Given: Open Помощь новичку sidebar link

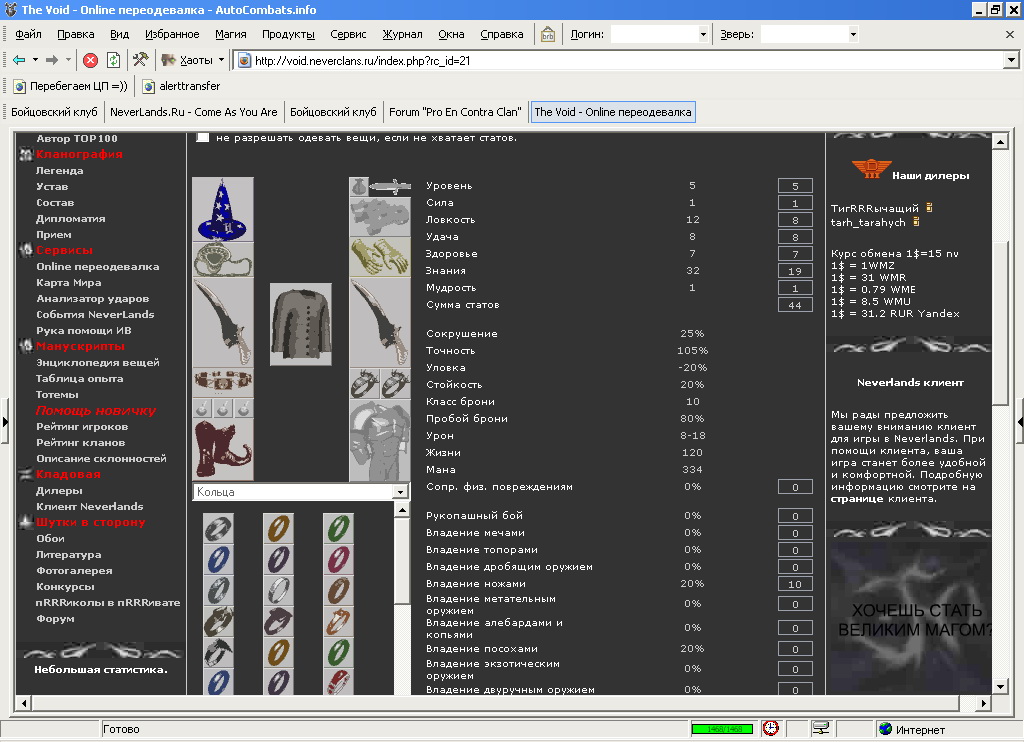Looking at the screenshot, I should point(95,411).
